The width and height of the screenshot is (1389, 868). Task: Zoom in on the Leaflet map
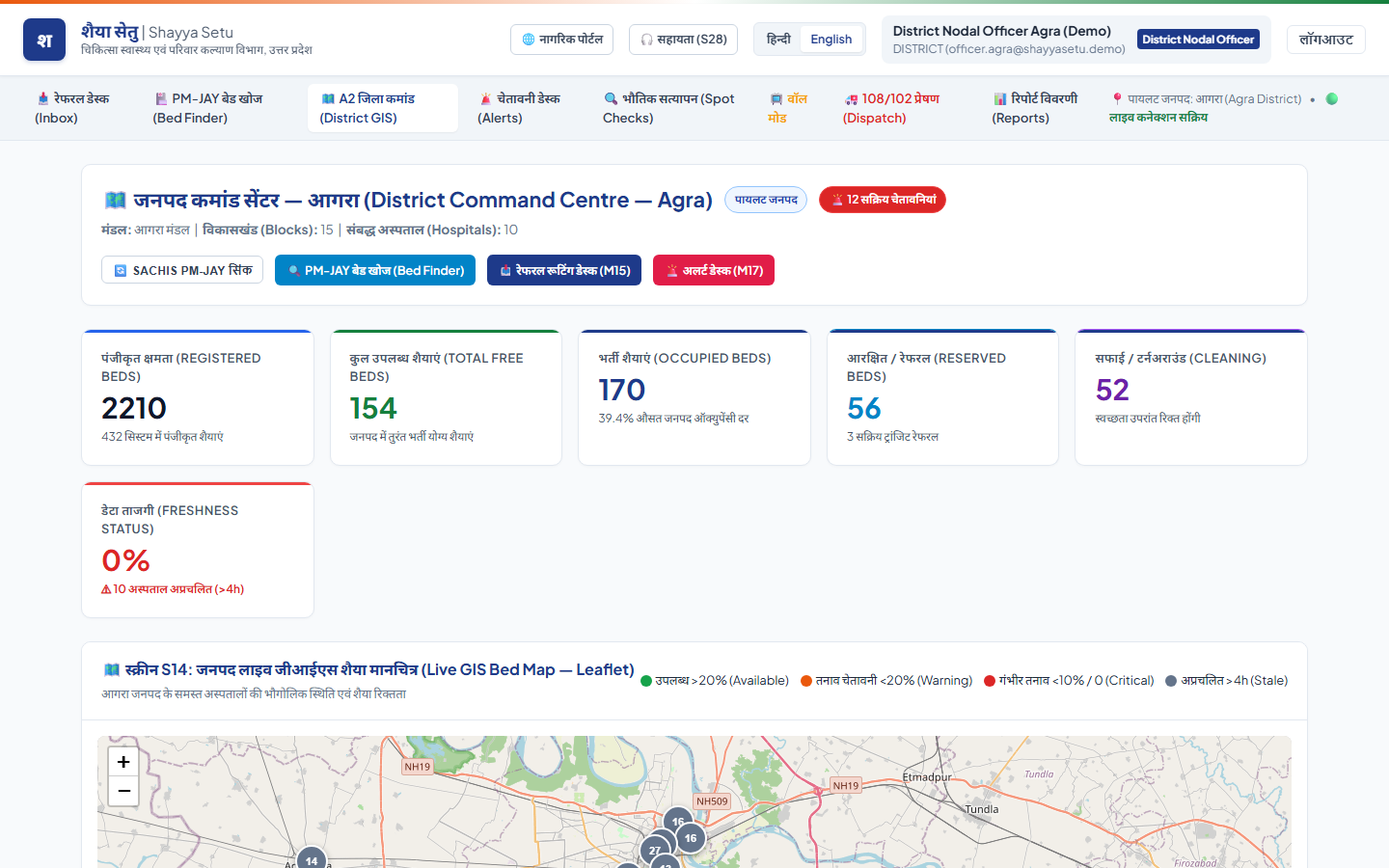(123, 762)
